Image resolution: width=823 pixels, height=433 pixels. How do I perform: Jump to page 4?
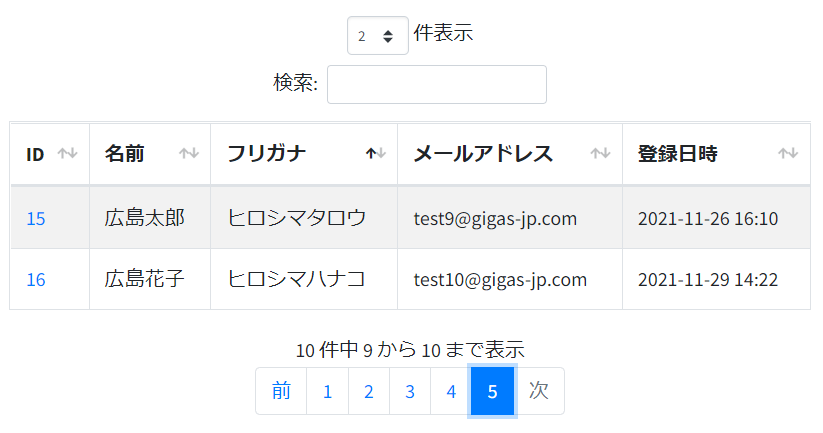tap(451, 391)
